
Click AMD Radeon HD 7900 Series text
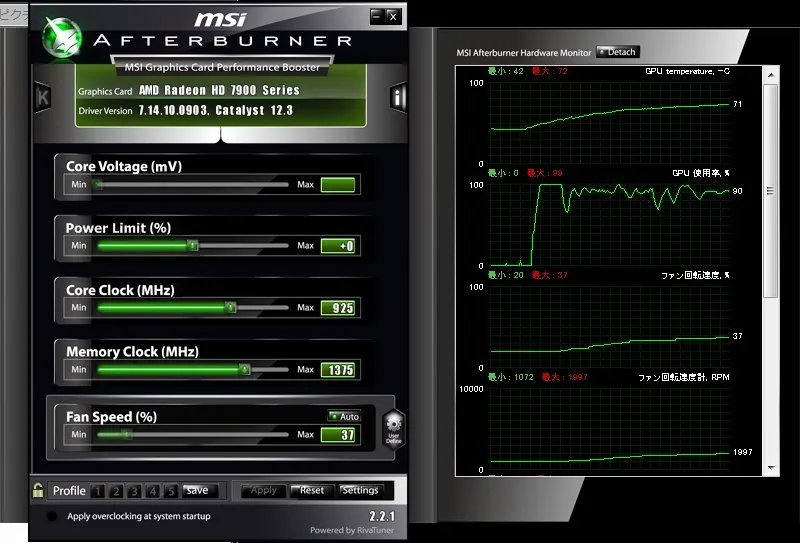click(x=219, y=90)
